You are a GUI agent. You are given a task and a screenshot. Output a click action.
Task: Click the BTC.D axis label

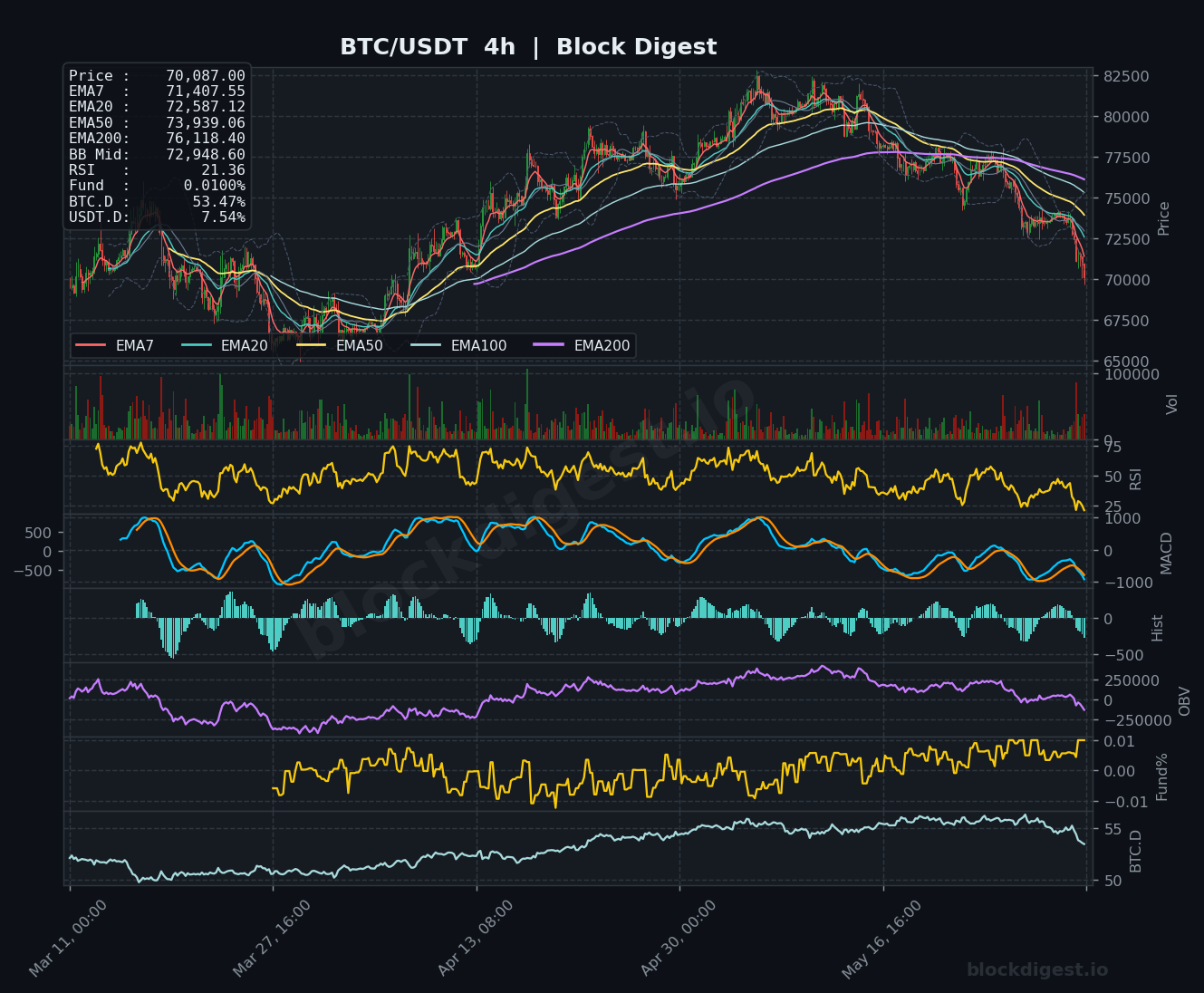1135,851
